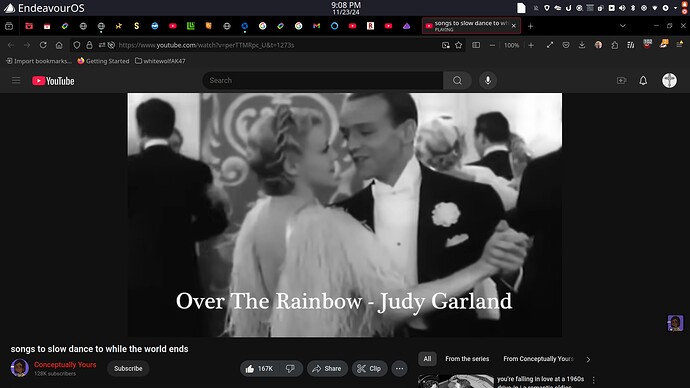Subscribe to Conceptually Yours
Image resolution: width=690 pixels, height=388 pixels.
point(128,369)
